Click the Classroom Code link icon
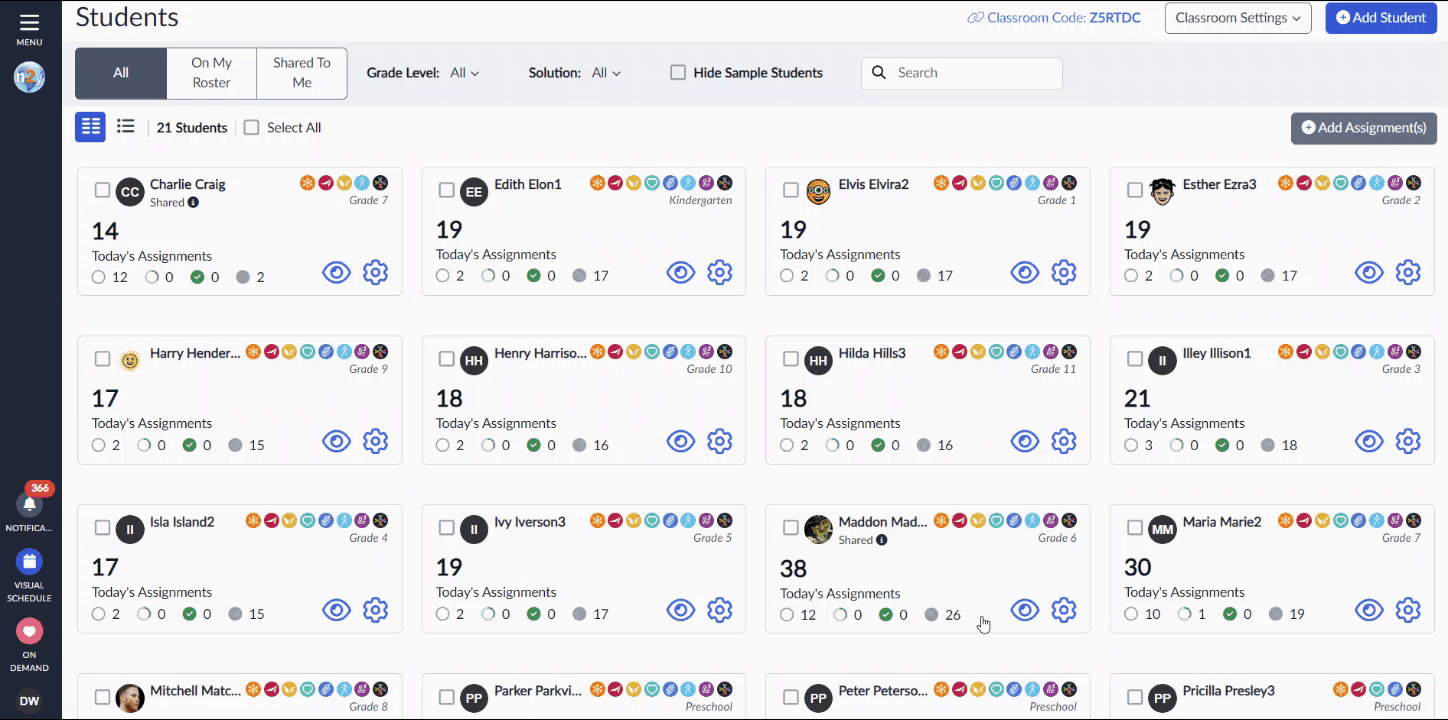 (975, 18)
